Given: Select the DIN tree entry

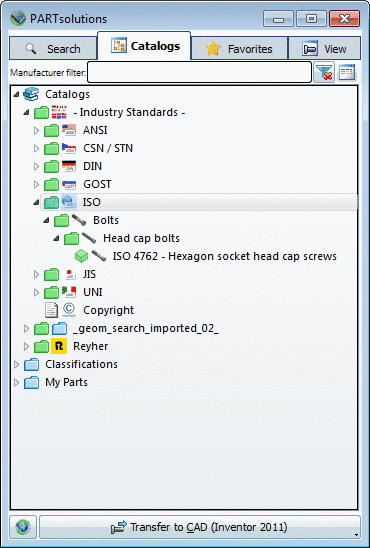Looking at the screenshot, I should (93, 166).
